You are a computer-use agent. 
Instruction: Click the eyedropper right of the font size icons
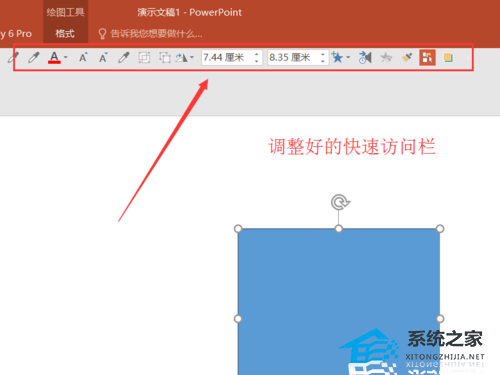(124, 58)
